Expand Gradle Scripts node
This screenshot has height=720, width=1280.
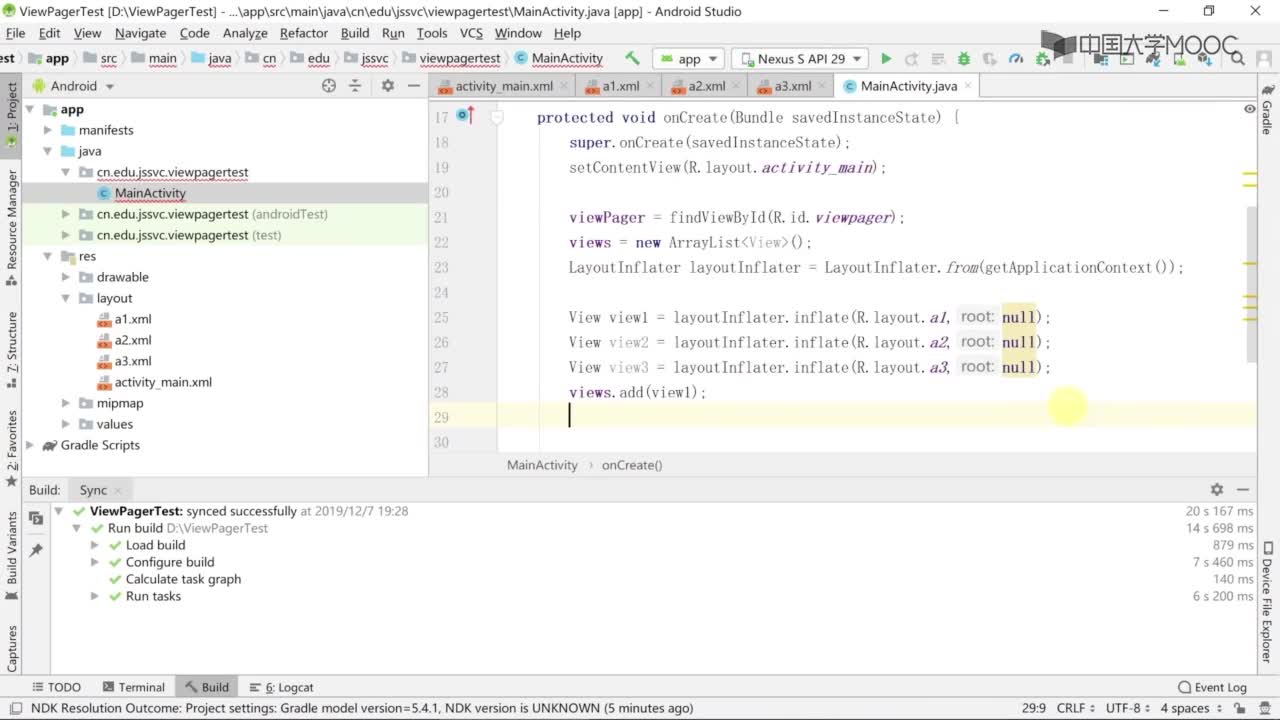point(30,445)
